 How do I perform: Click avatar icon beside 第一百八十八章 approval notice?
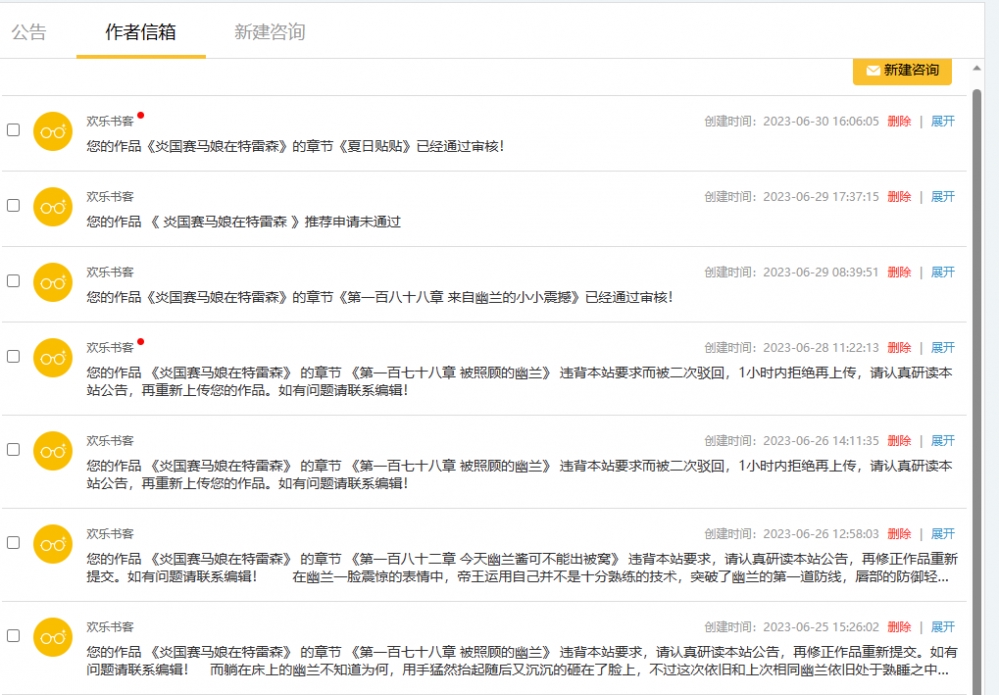52,281
